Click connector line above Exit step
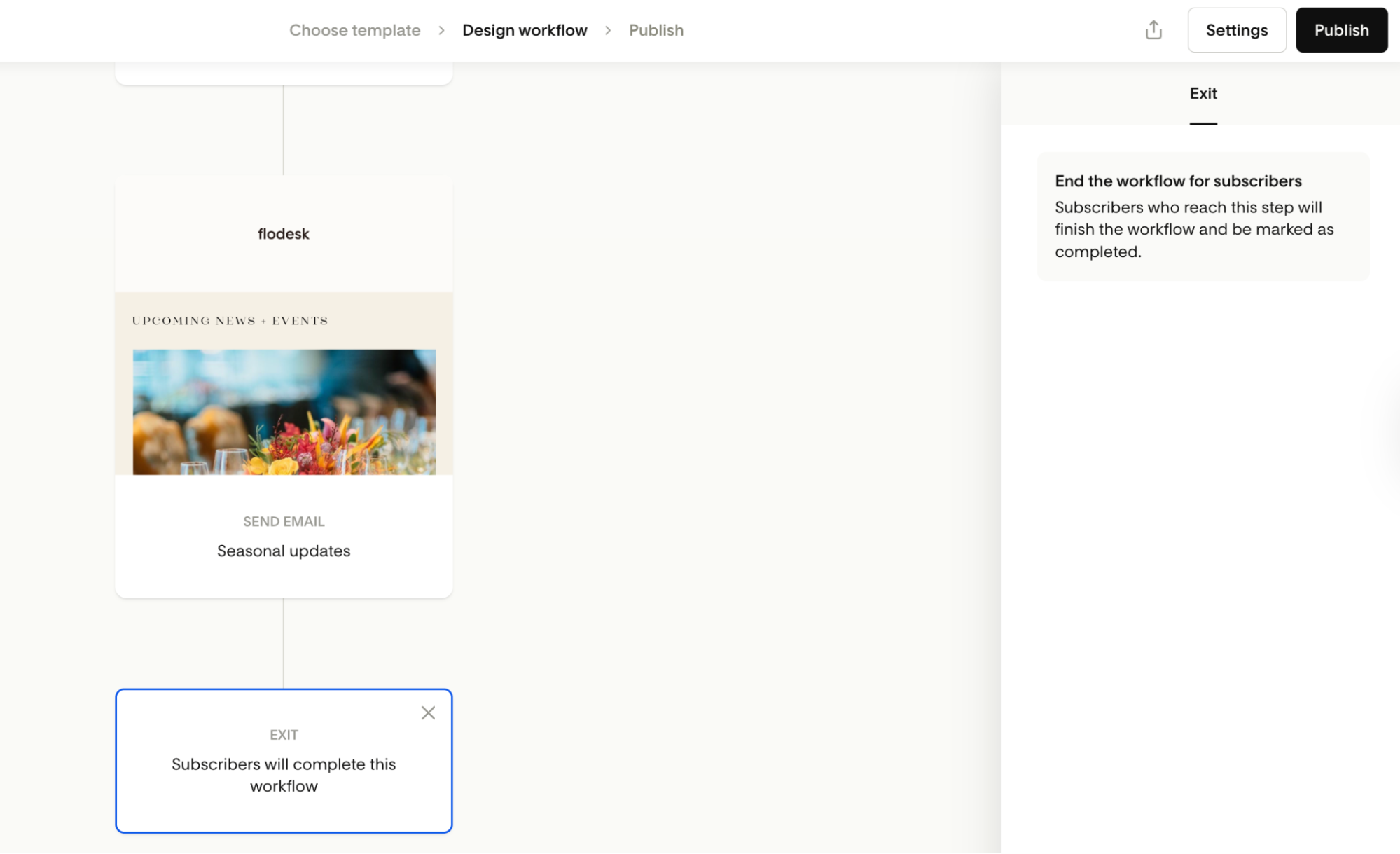 283,643
